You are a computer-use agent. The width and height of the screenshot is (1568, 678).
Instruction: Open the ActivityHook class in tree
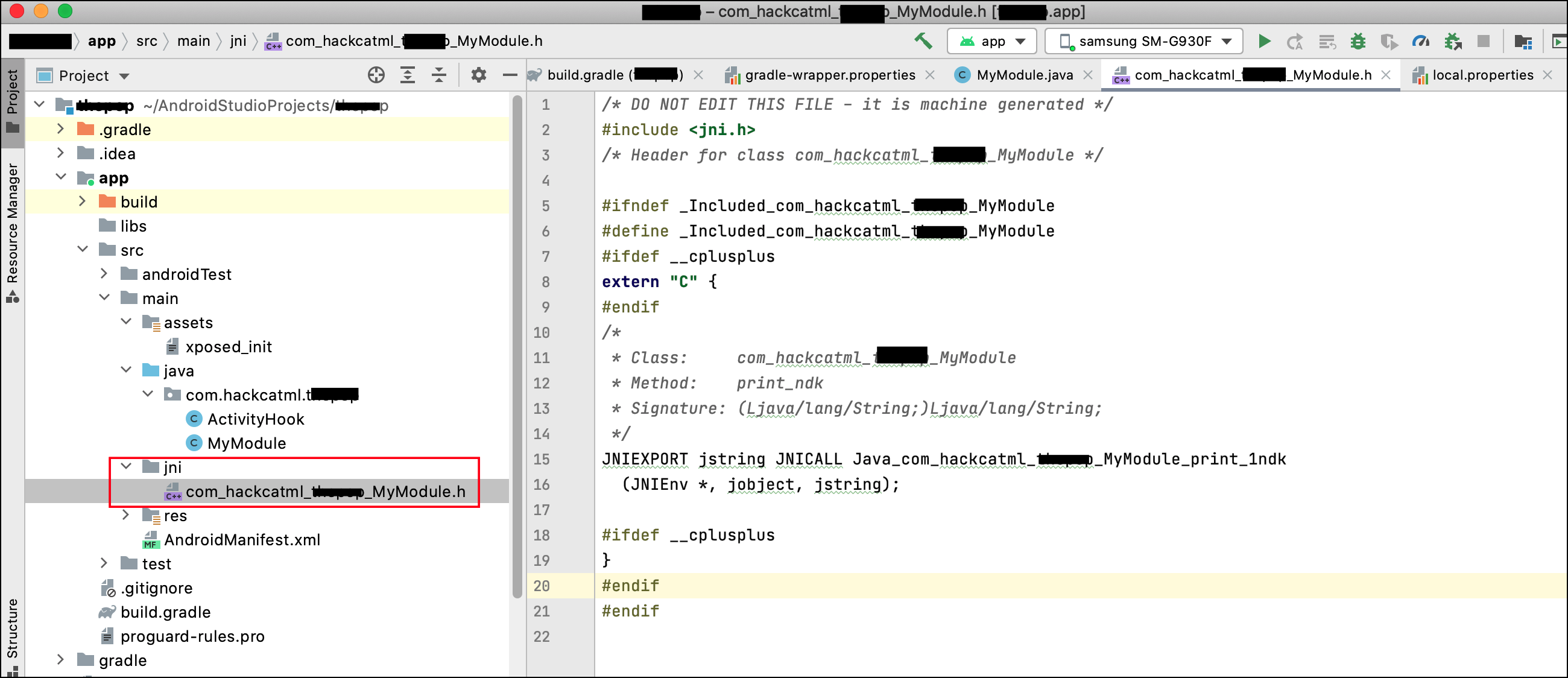(255, 419)
